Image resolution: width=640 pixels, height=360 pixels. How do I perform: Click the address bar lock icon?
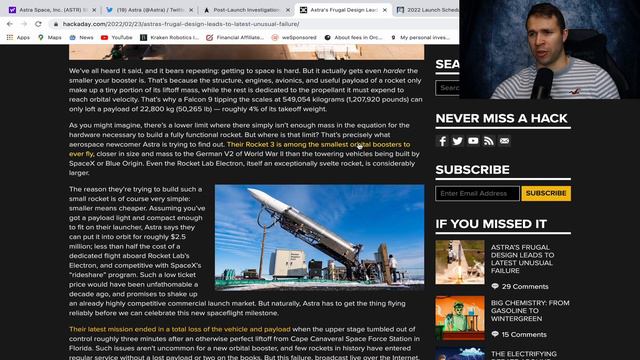(56, 24)
